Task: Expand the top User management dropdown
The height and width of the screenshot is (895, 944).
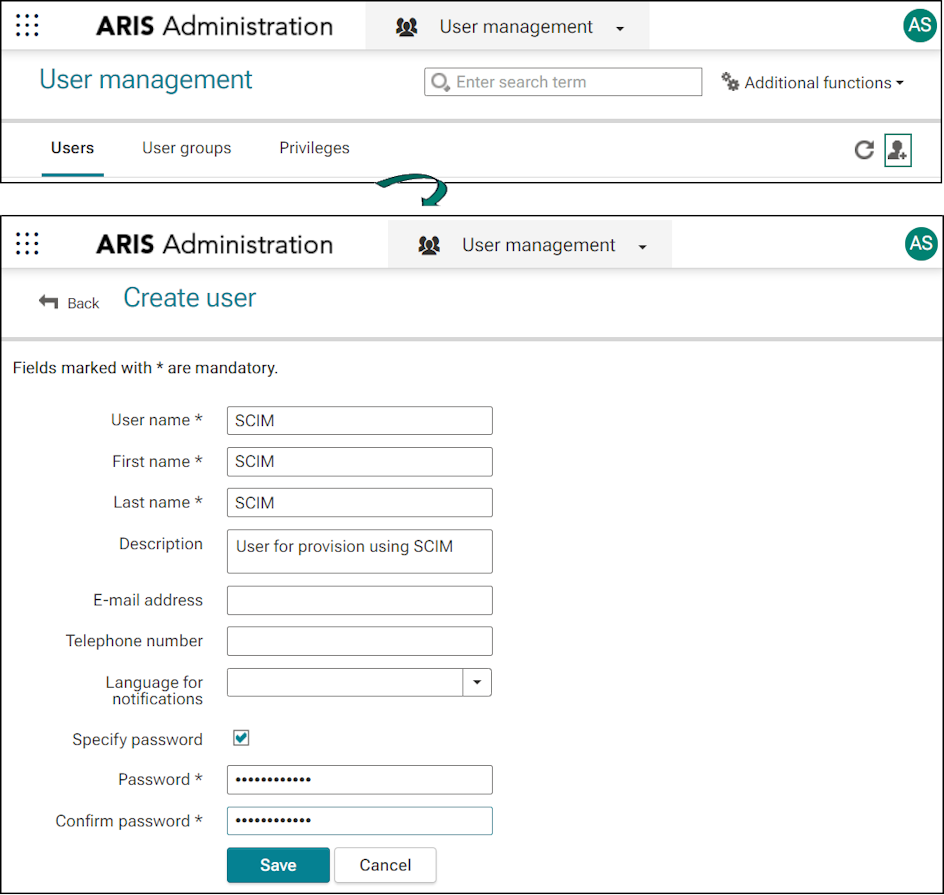Action: coord(620,28)
